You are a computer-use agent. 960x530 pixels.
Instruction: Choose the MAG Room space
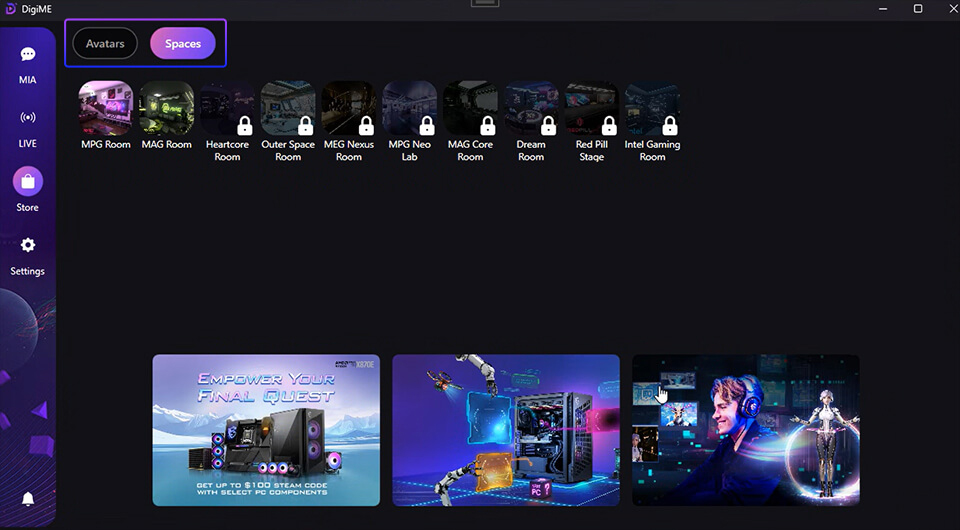(x=166, y=108)
